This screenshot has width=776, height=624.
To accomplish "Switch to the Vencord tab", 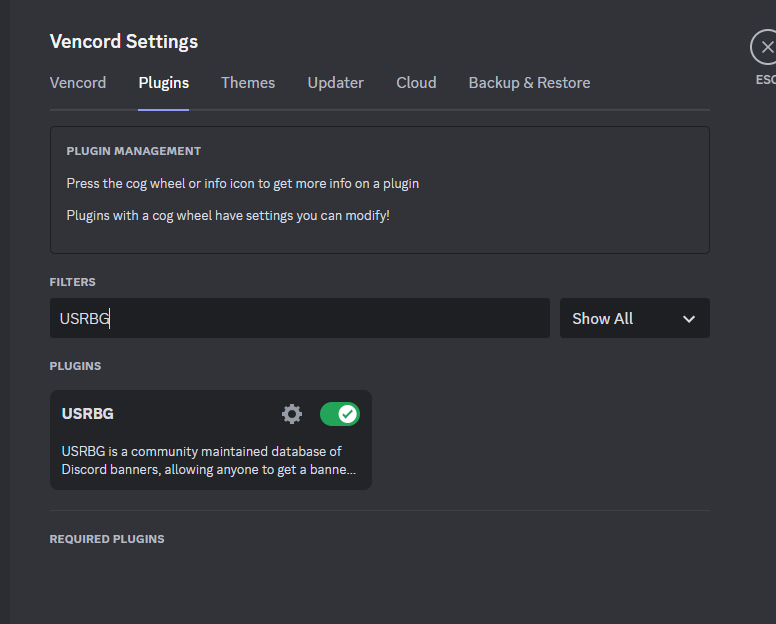I will 78,83.
